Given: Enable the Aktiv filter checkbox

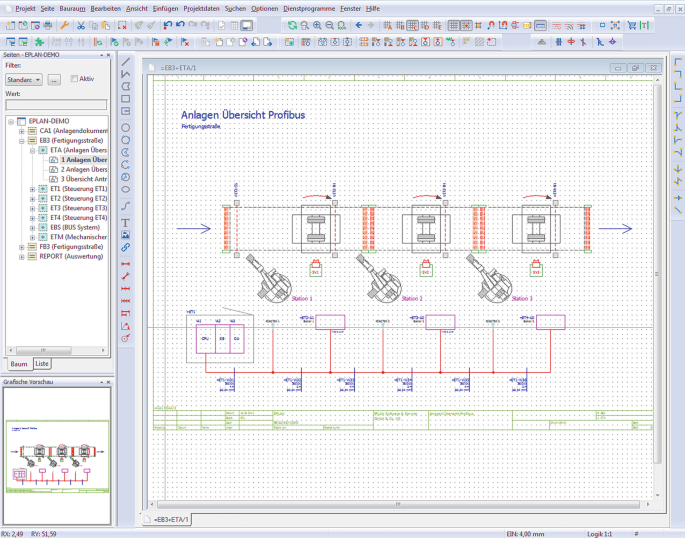Looking at the screenshot, I should (x=73, y=78).
